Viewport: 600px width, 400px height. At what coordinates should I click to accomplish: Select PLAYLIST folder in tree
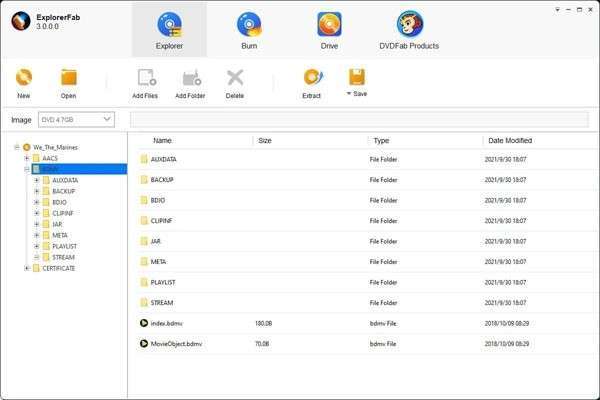pyautogui.click(x=64, y=246)
